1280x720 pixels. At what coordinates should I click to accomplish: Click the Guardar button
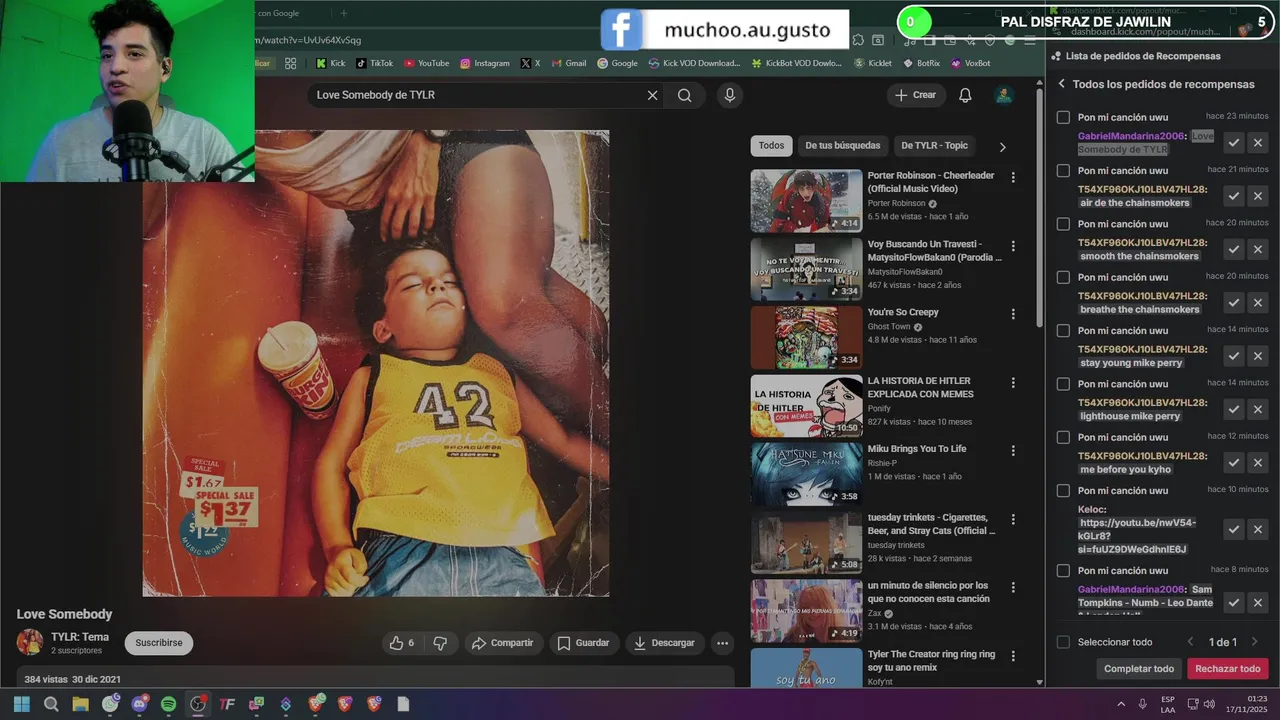583,643
